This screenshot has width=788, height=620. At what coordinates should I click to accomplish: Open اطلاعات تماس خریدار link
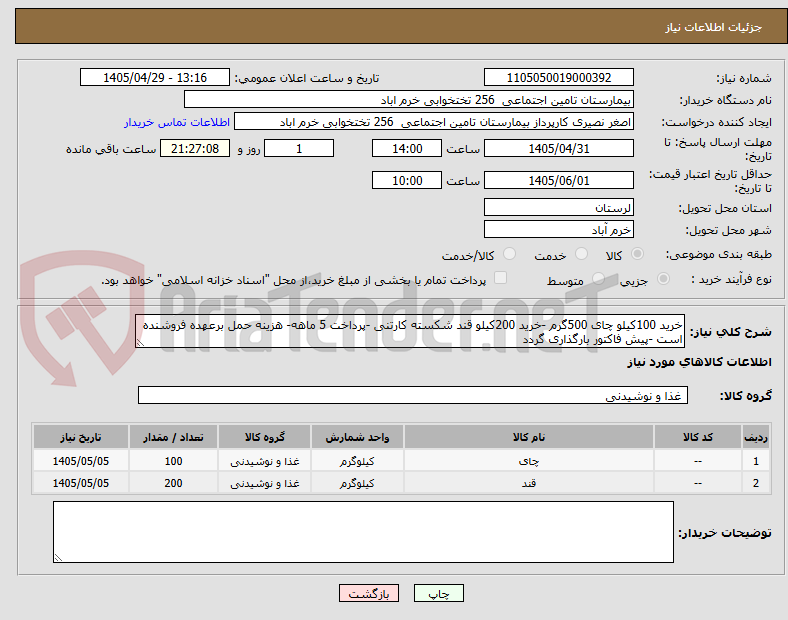(177, 122)
